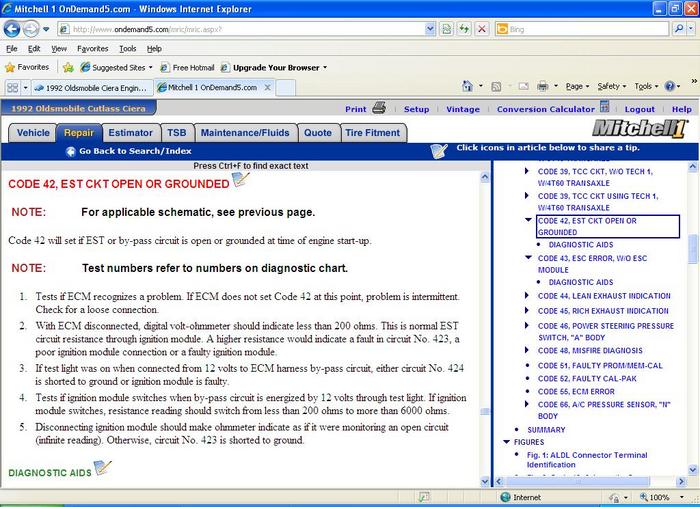This screenshot has height=507, width=700.
Task: Click the Mitchell printer icon beside Print
Action: coord(379,108)
